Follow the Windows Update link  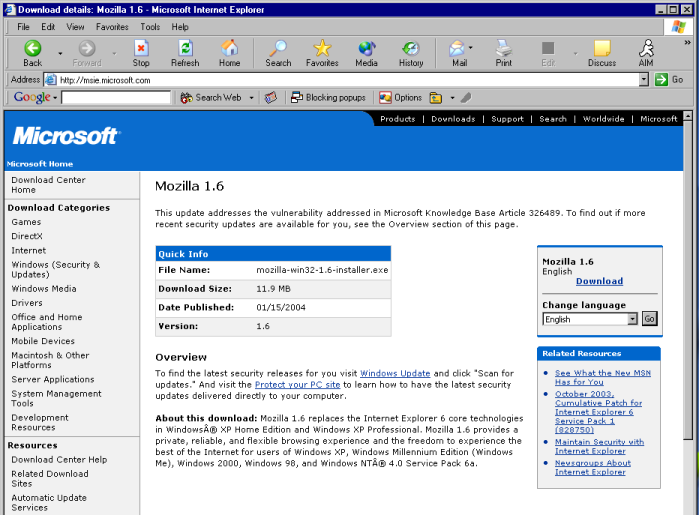coord(395,373)
